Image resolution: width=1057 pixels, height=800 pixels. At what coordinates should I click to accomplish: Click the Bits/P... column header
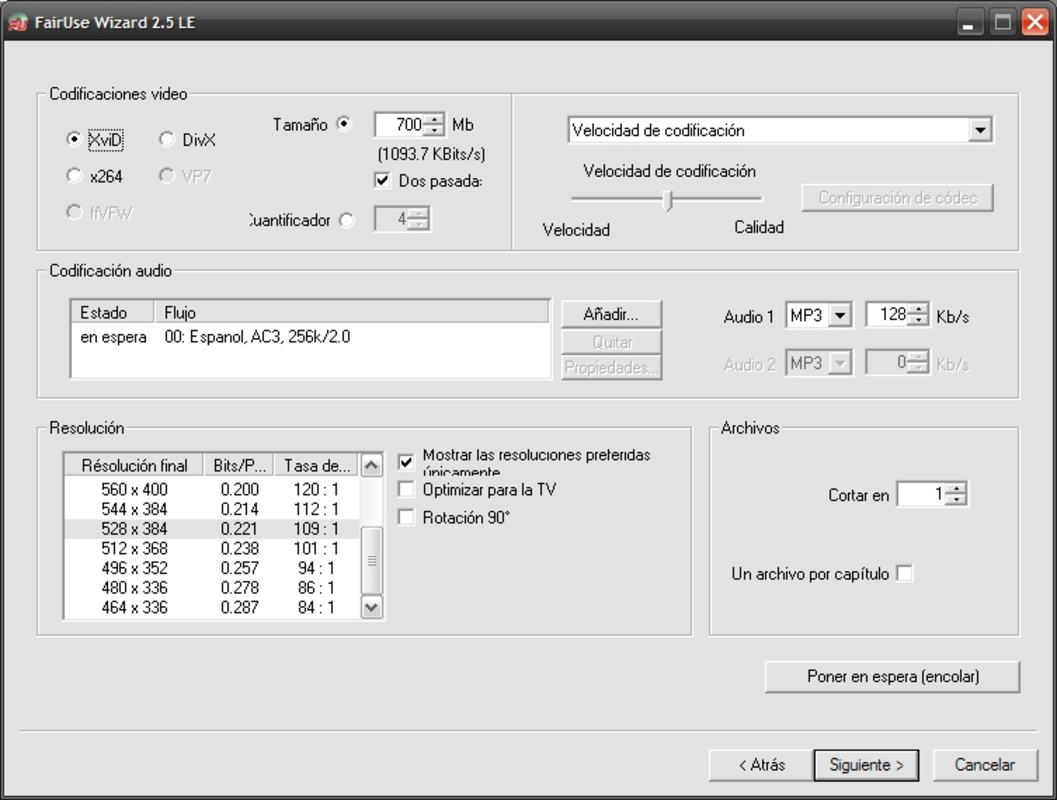point(239,466)
